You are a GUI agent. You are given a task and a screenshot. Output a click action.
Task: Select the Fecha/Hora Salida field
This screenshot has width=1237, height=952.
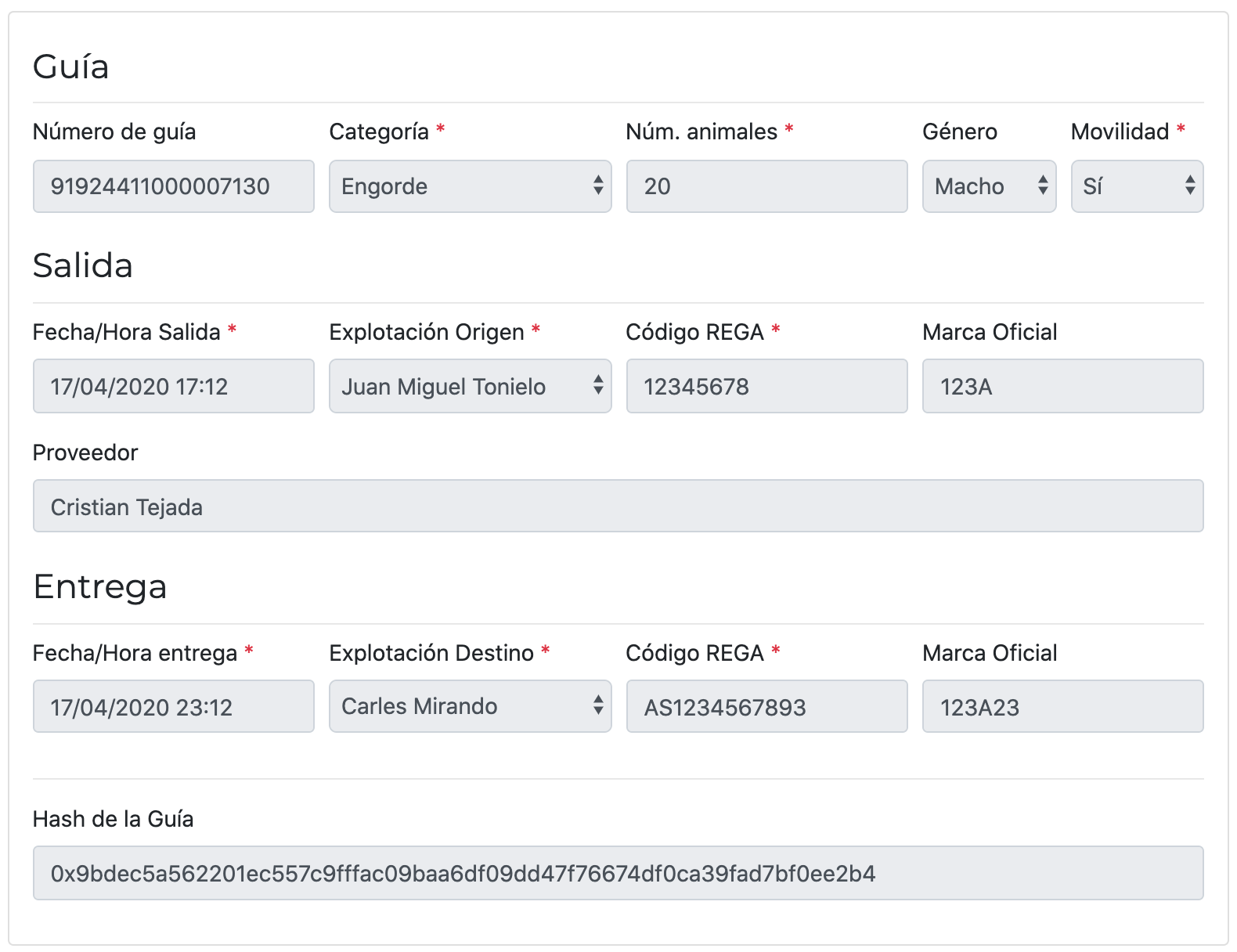174,386
